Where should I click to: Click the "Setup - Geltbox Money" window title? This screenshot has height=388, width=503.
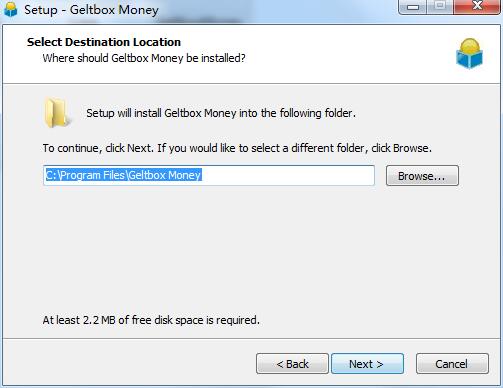(x=91, y=10)
